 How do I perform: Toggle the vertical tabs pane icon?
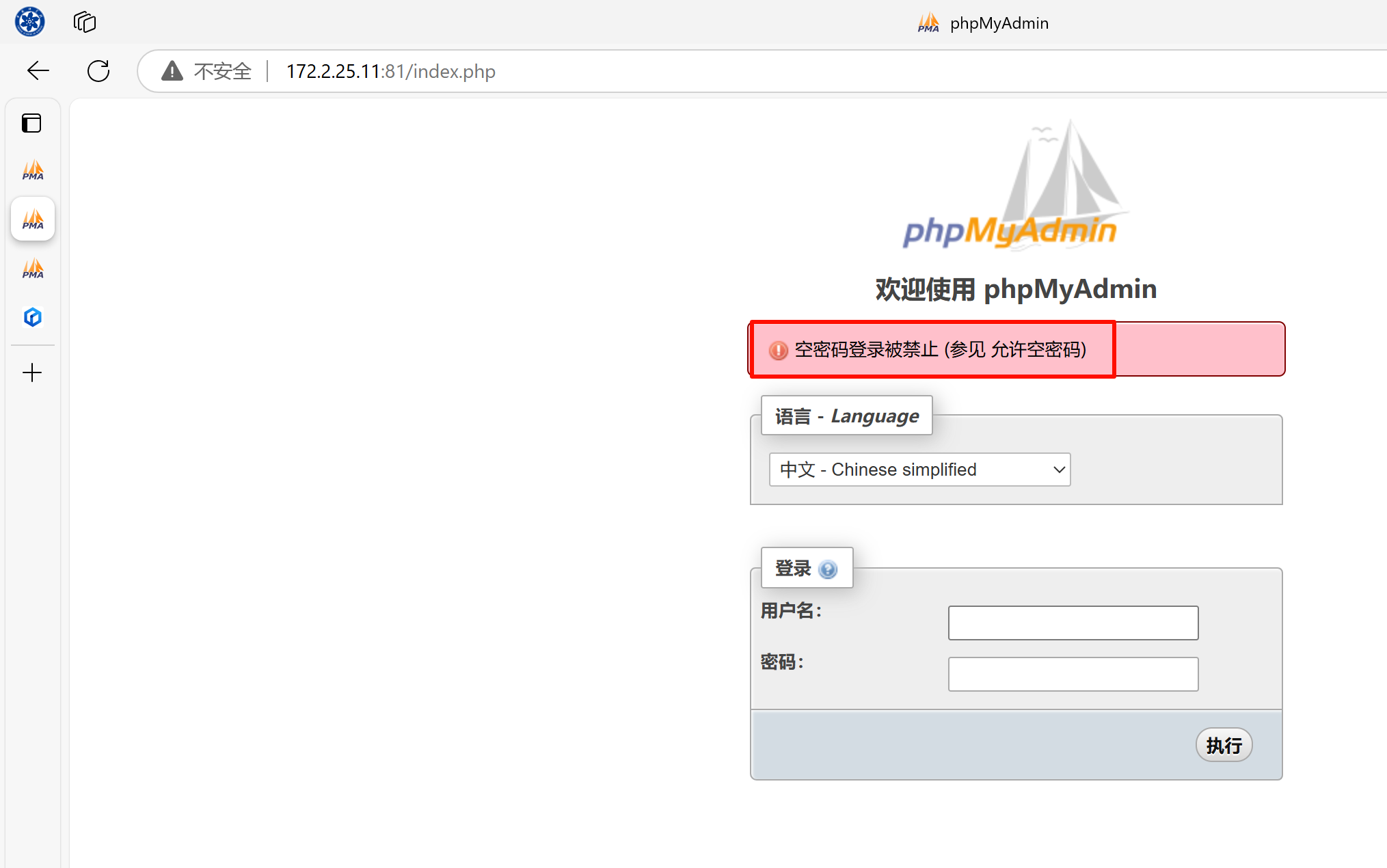(31, 123)
